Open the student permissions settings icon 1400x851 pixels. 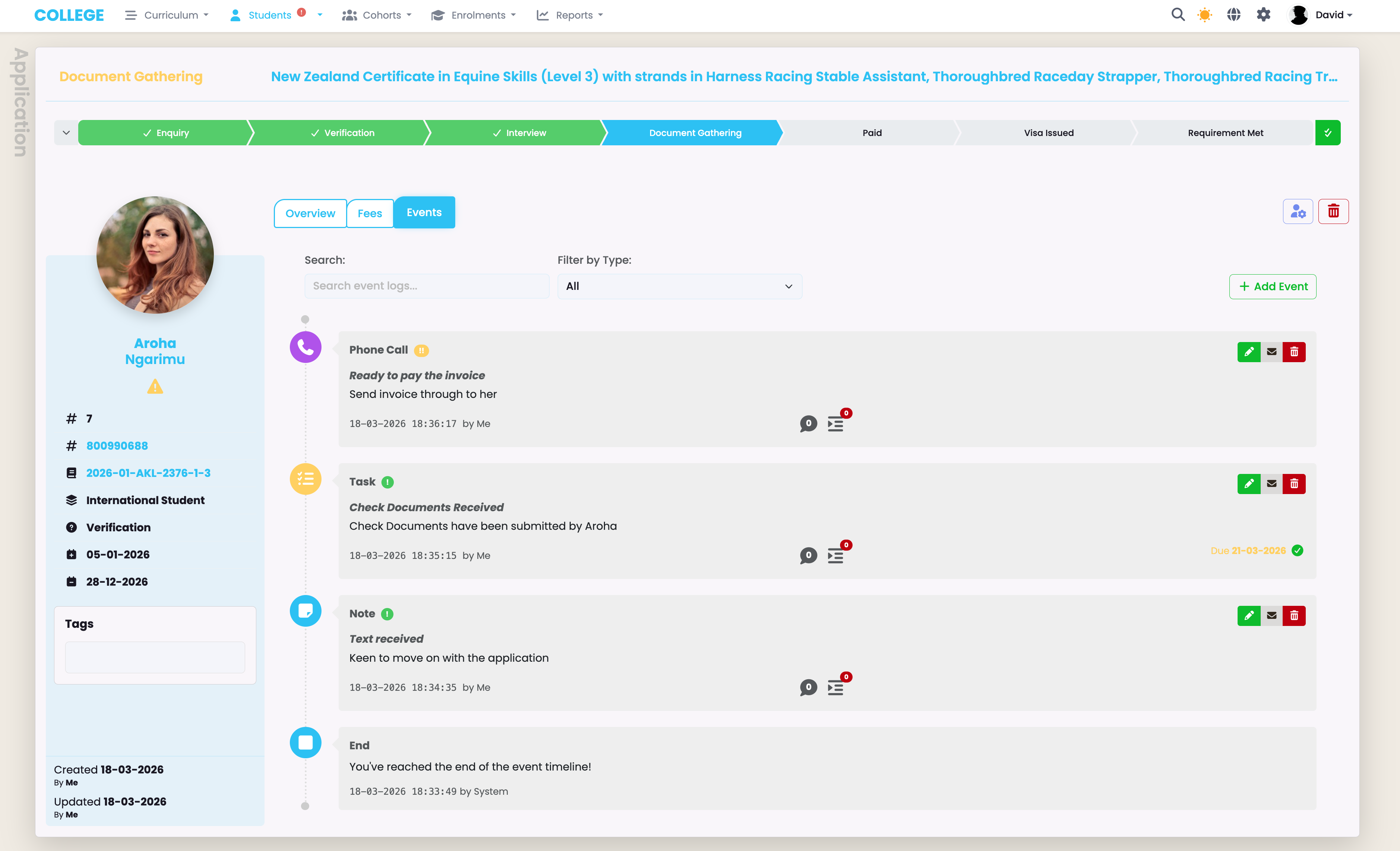click(1298, 211)
